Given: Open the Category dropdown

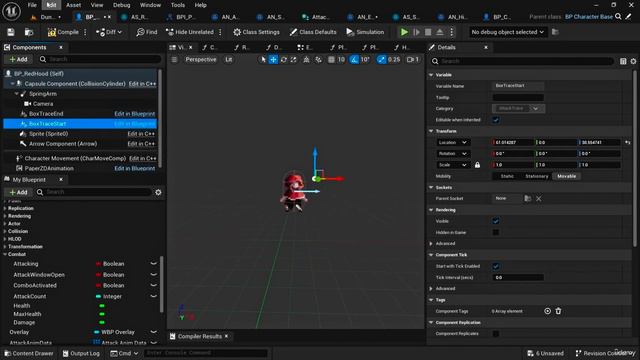Looking at the screenshot, I should [518, 109].
